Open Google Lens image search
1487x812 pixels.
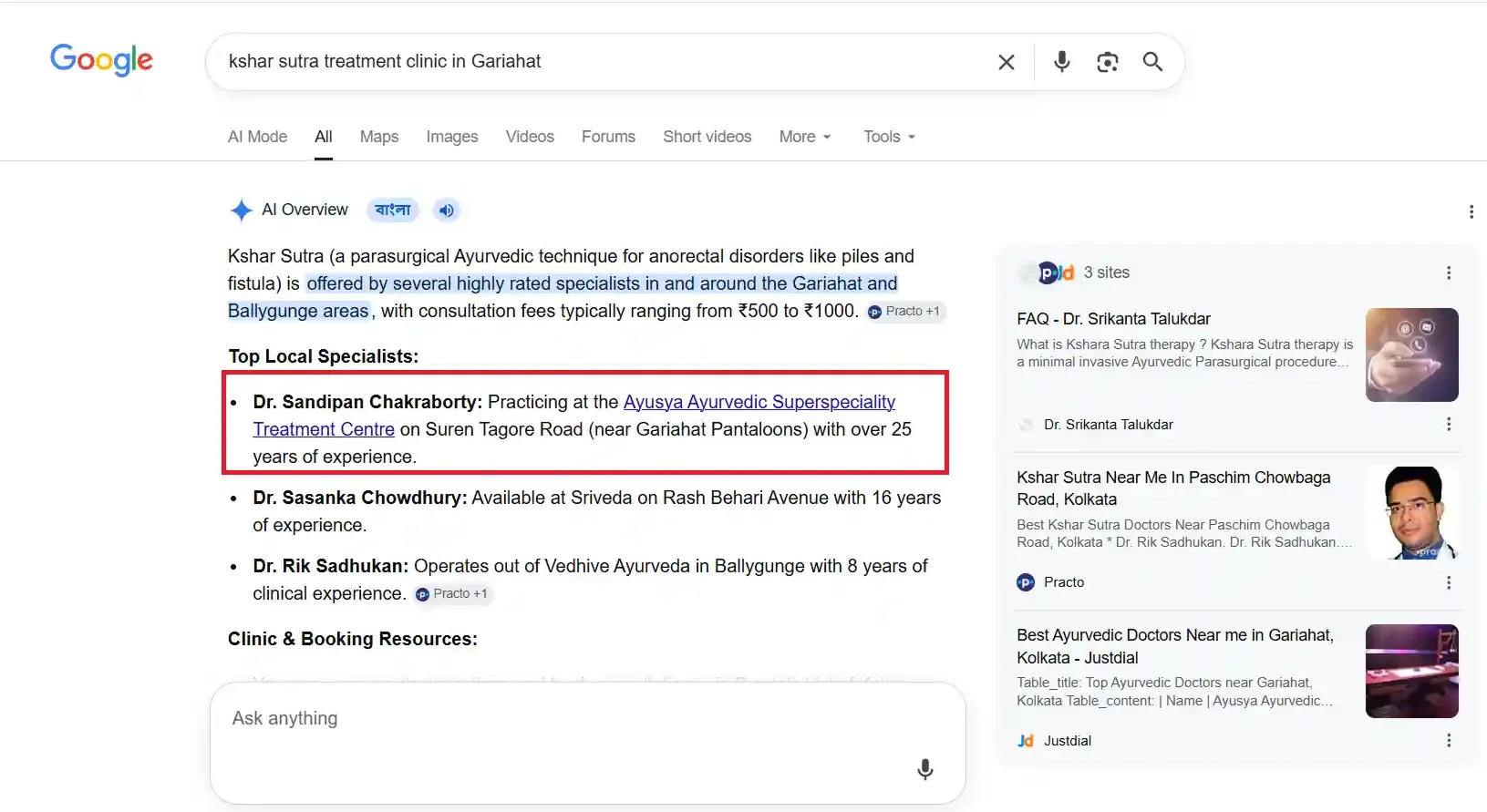point(1108,62)
